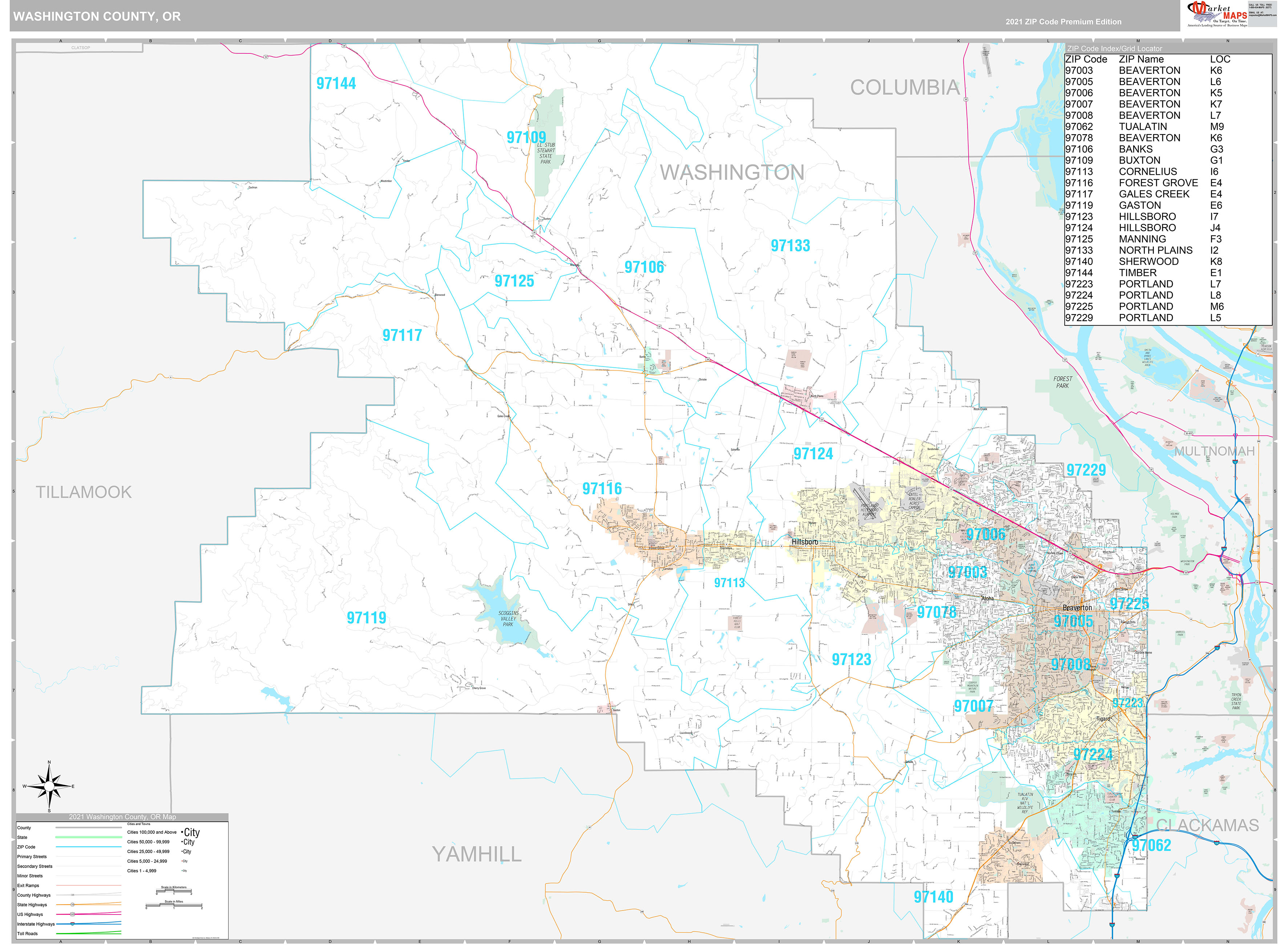This screenshot has width=1288, height=945.
Task: Click the 97133 ZIP label on the map
Action: tap(790, 245)
